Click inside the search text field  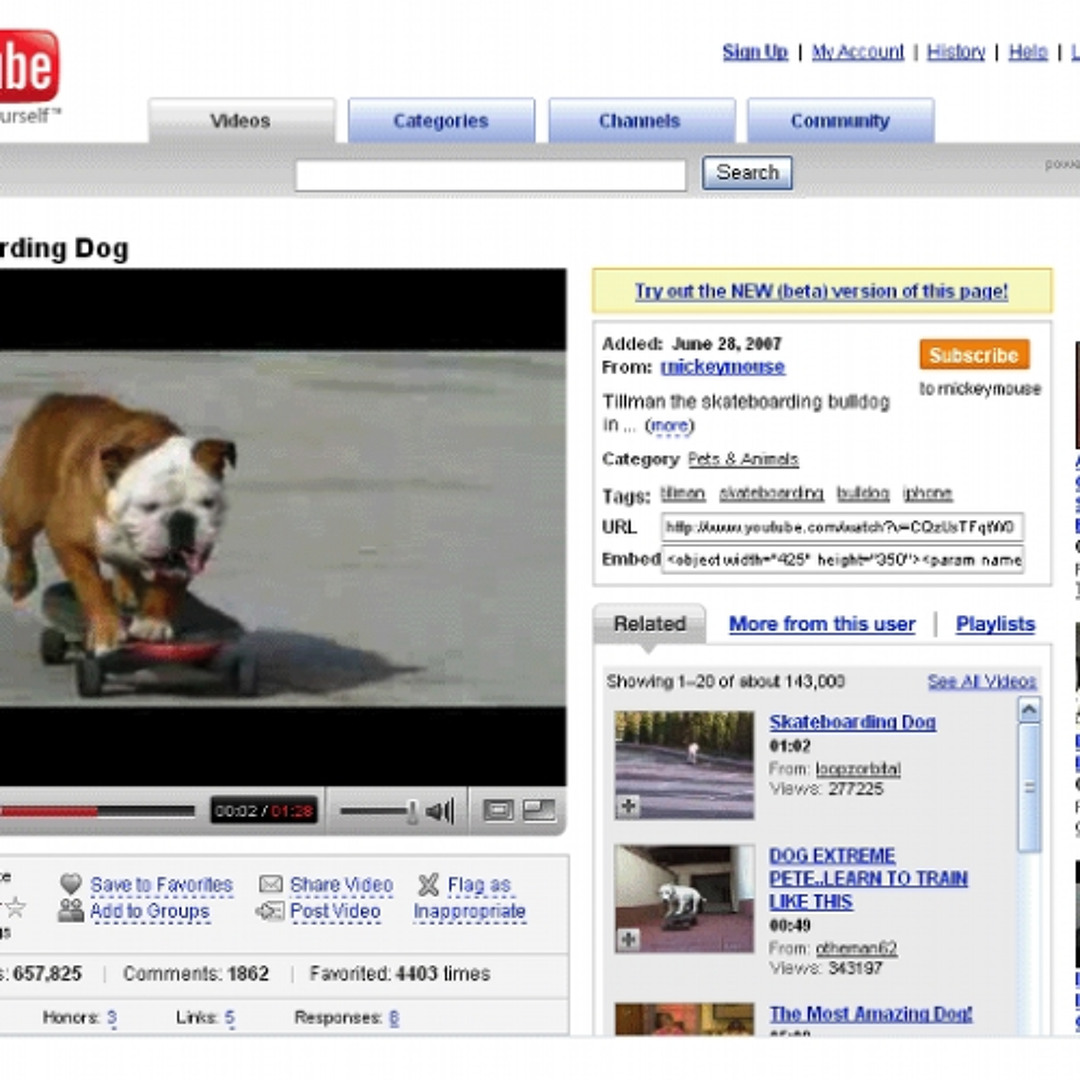tap(490, 175)
